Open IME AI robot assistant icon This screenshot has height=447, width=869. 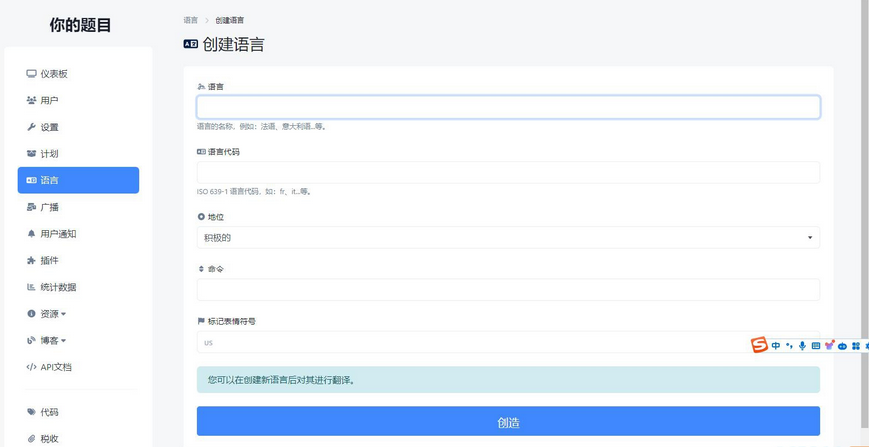pos(842,346)
